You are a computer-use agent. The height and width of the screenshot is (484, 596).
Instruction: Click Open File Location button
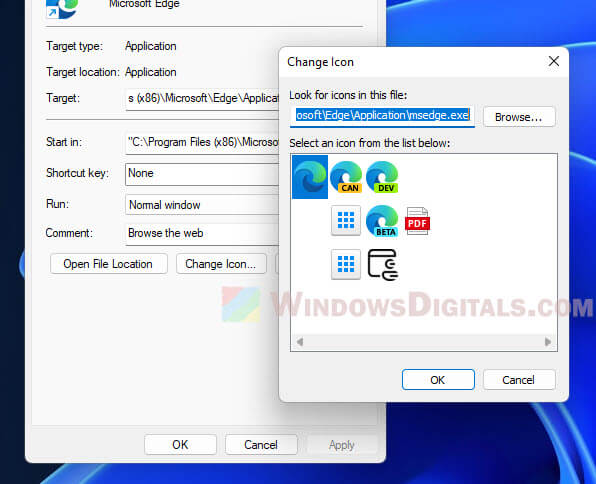(108, 263)
